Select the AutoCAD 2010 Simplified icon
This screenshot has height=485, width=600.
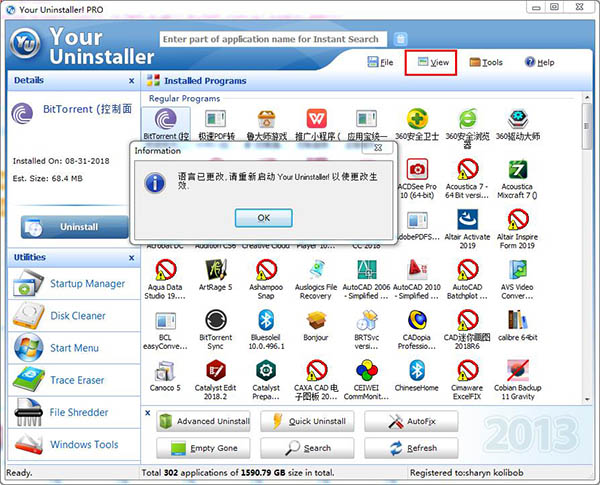[417, 269]
